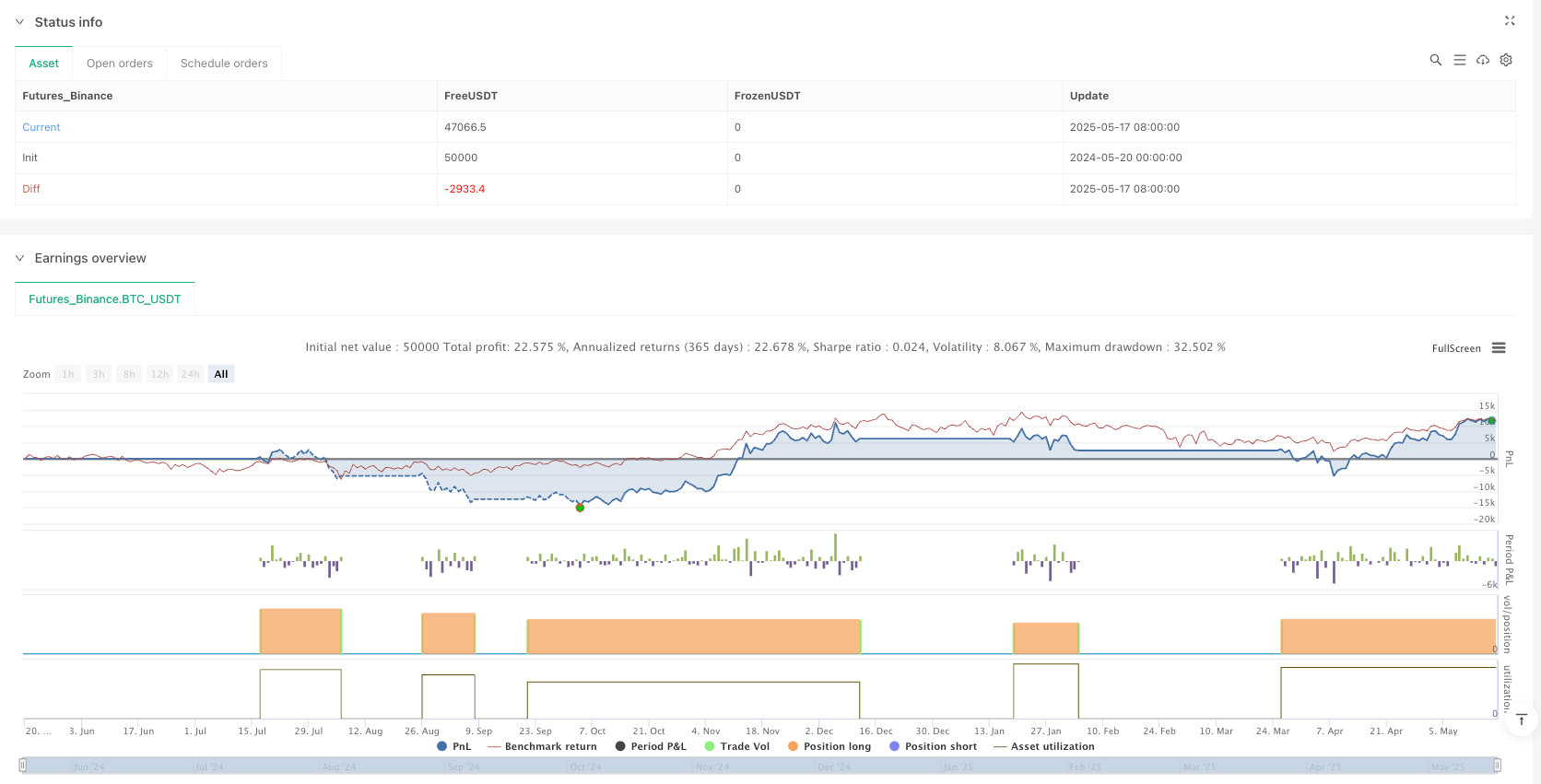Click the expand icon in Status info header
This screenshot has width=1541, height=784.
click(1510, 21)
